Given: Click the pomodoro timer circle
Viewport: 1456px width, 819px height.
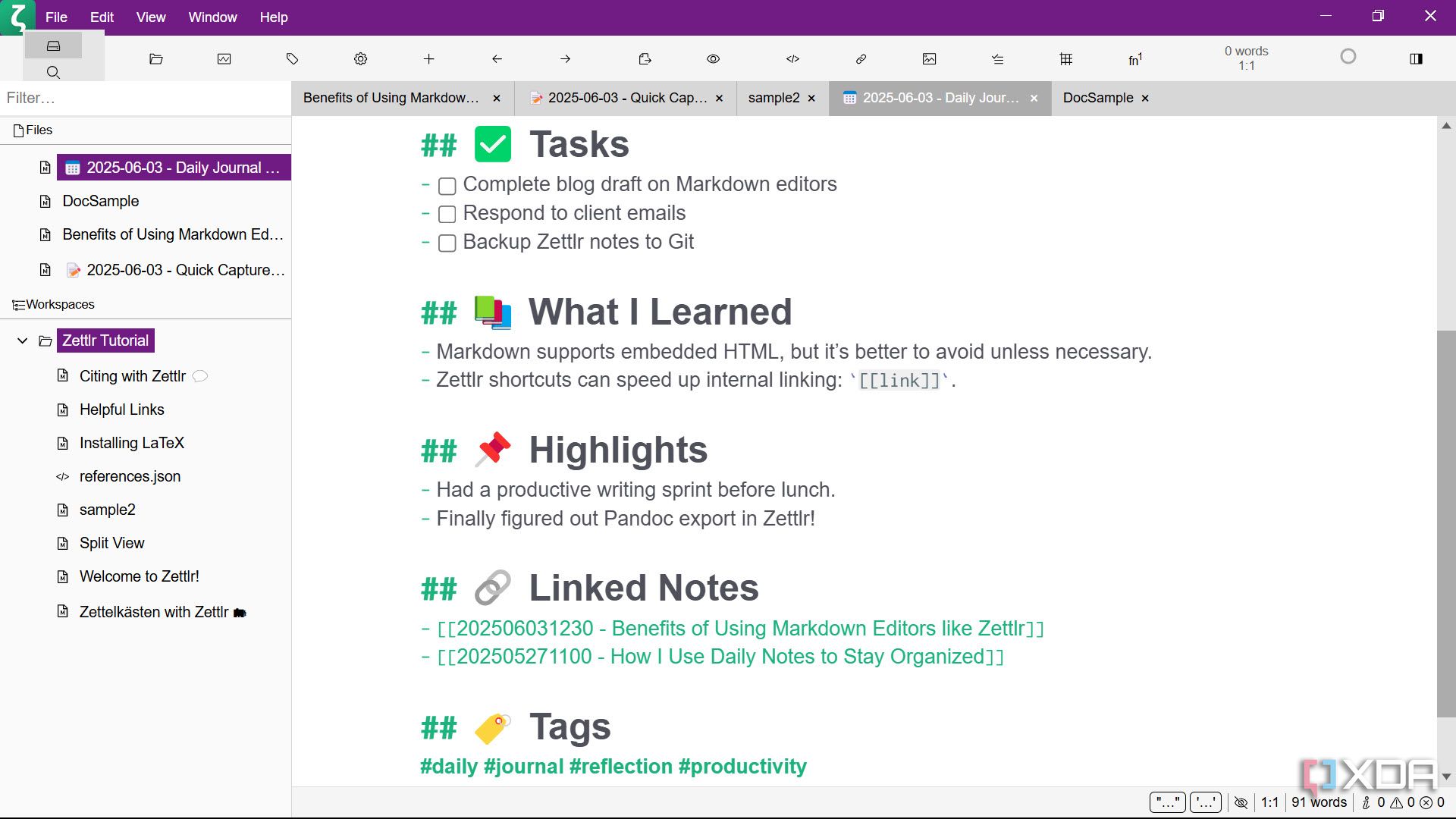Looking at the screenshot, I should tap(1348, 56).
